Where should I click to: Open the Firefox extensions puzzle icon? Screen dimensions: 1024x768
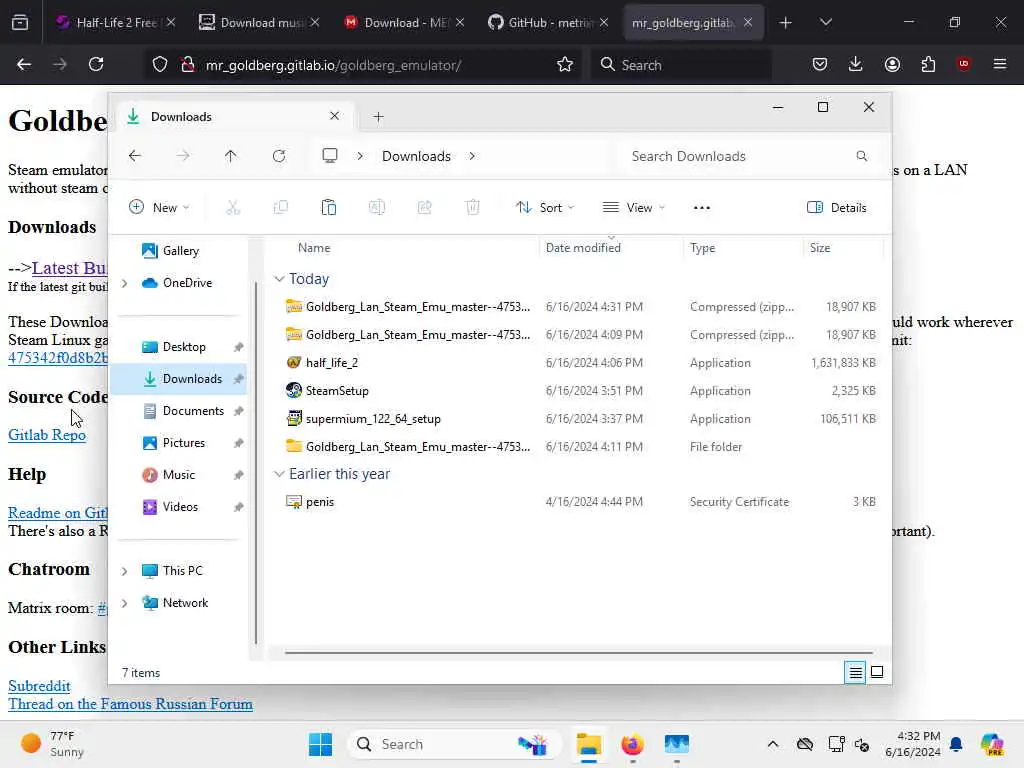coord(928,64)
